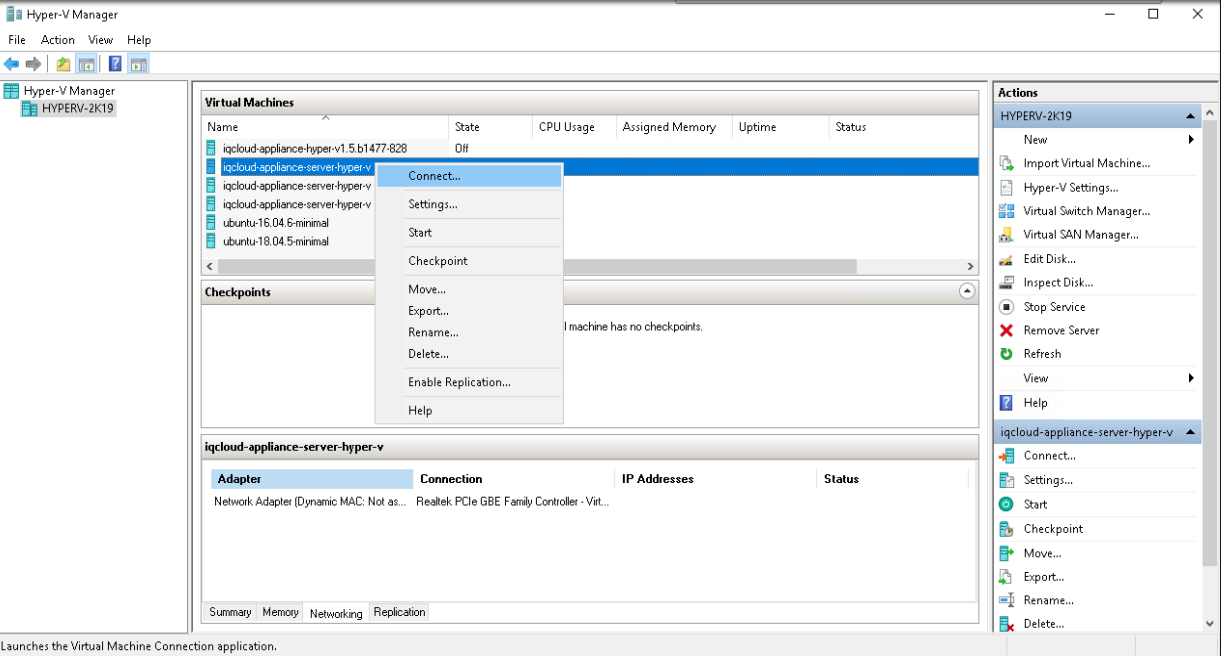This screenshot has height=656, width=1221.
Task: Choose Enable Replication... in the context menu
Action: click(469, 382)
